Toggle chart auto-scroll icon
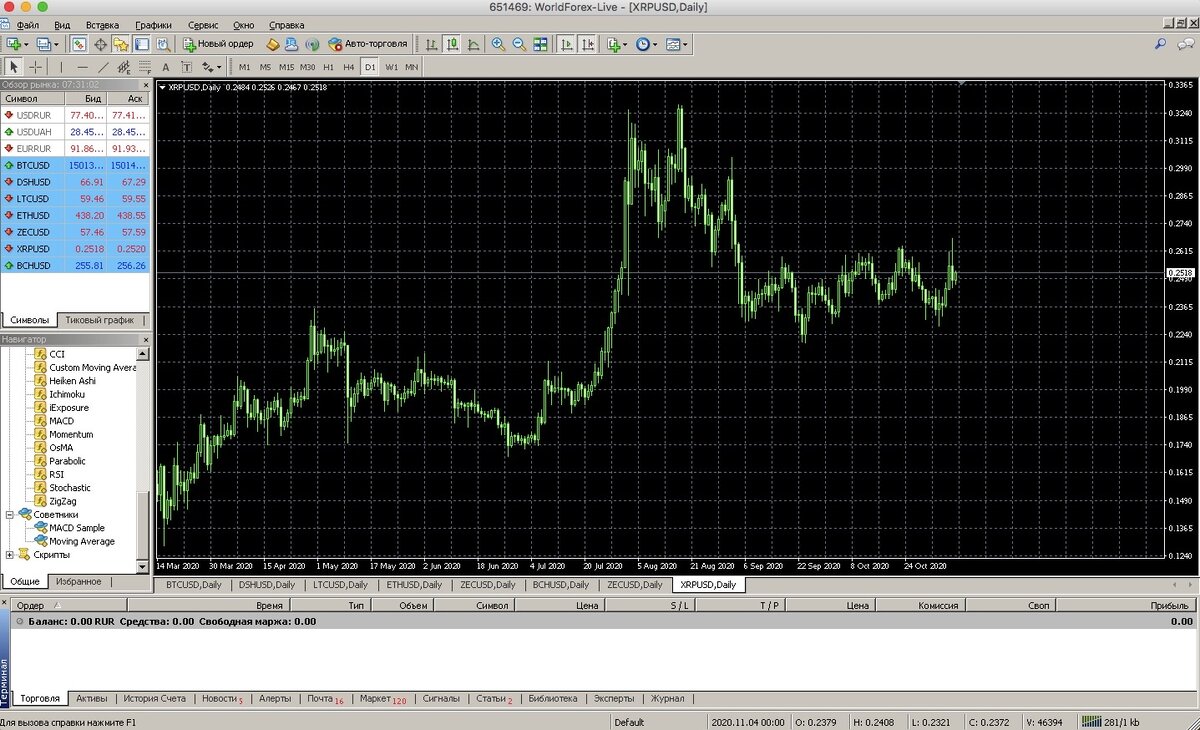Screen dimensions: 1200x730 (566, 44)
